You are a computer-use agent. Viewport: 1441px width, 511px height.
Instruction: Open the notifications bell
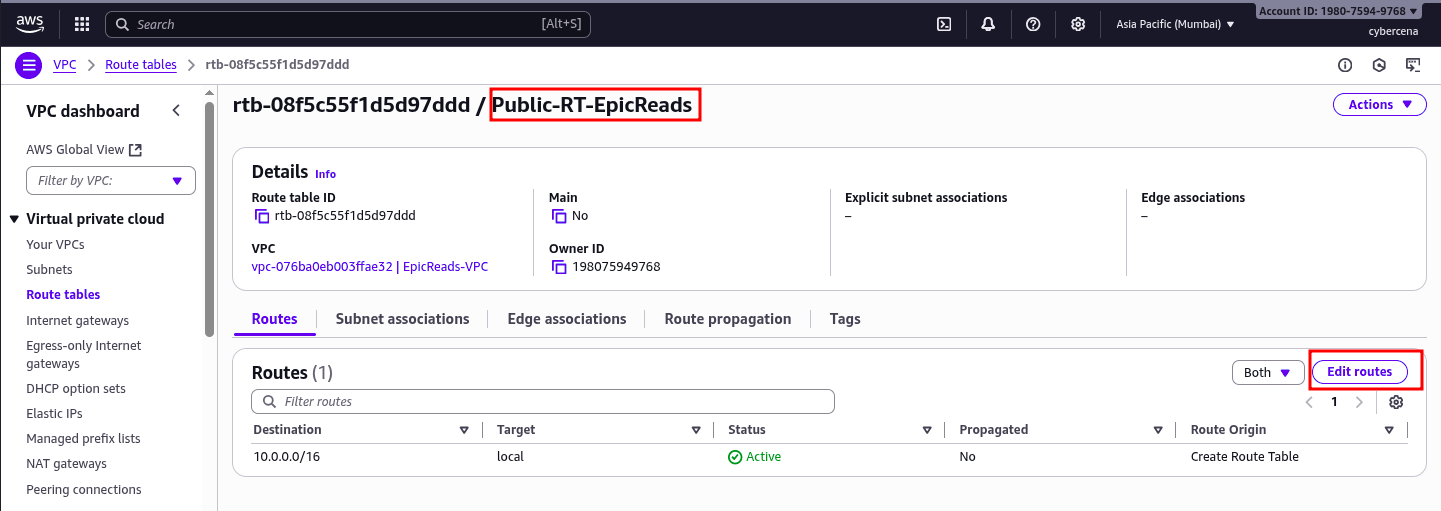[x=988, y=24]
